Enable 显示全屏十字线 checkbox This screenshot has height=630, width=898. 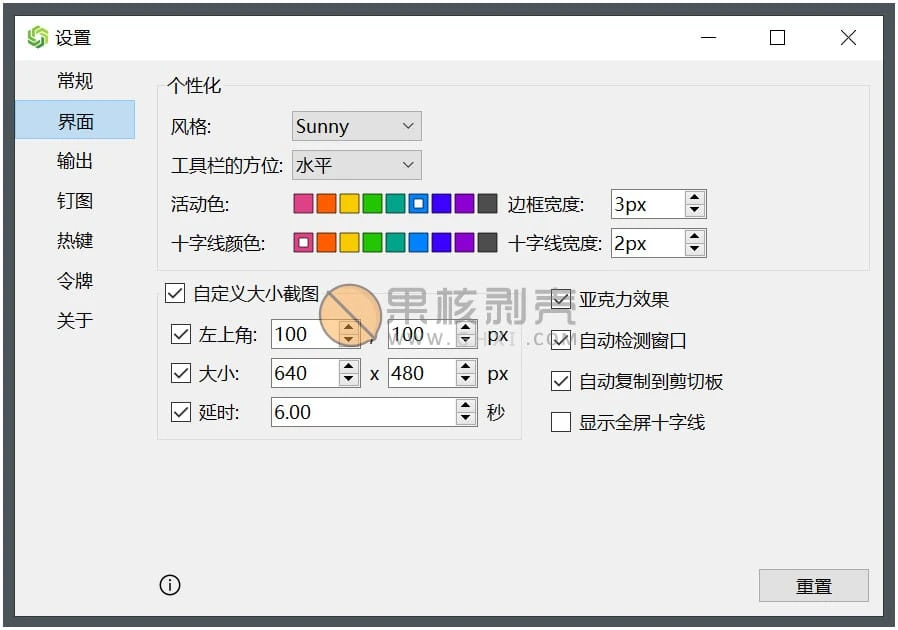click(561, 422)
